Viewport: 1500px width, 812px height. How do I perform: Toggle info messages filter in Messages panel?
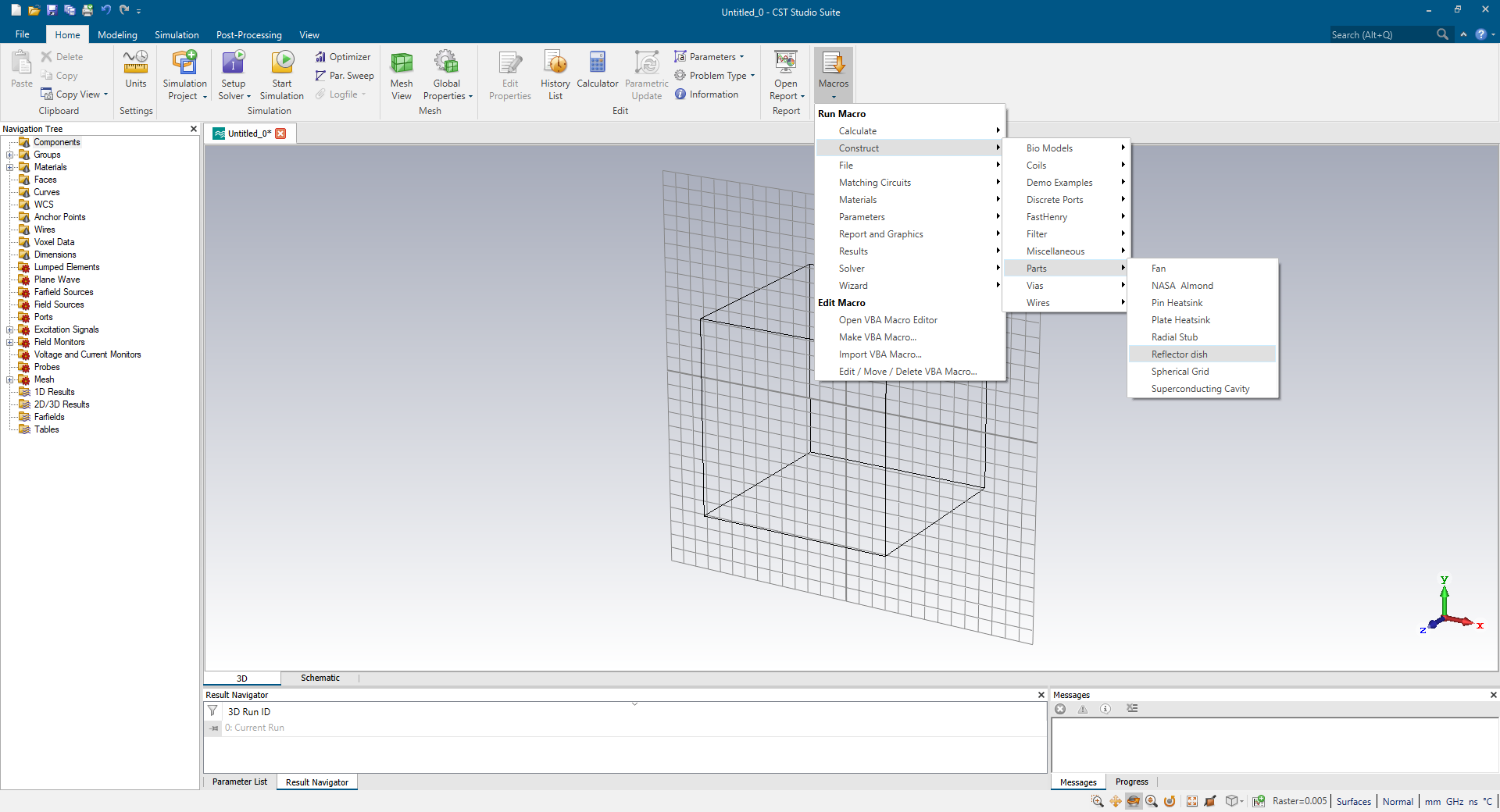coord(1105,709)
